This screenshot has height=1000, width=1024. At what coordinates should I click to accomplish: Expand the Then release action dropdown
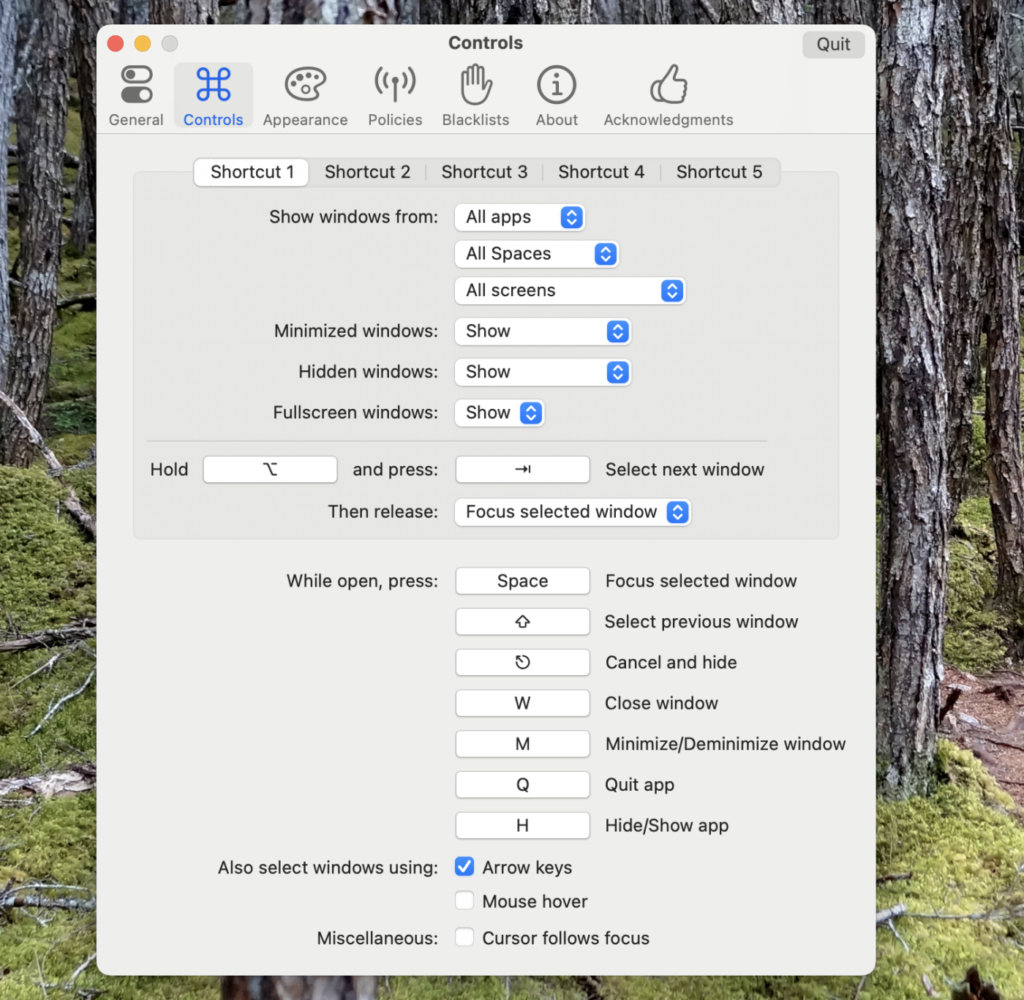572,512
